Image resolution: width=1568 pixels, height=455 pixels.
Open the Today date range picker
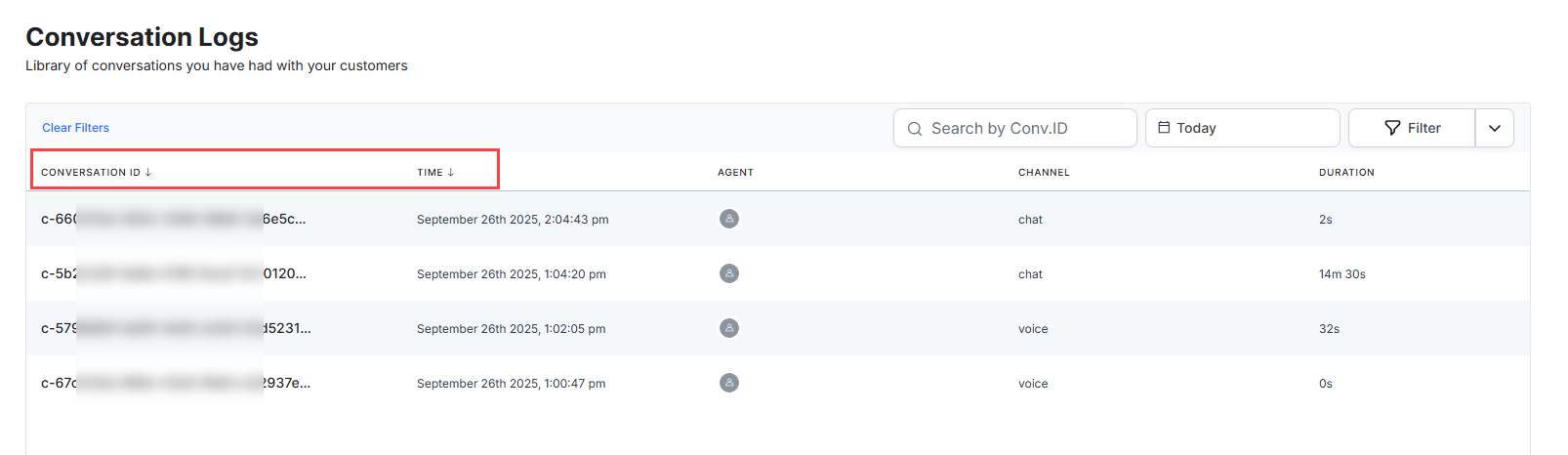point(1242,128)
